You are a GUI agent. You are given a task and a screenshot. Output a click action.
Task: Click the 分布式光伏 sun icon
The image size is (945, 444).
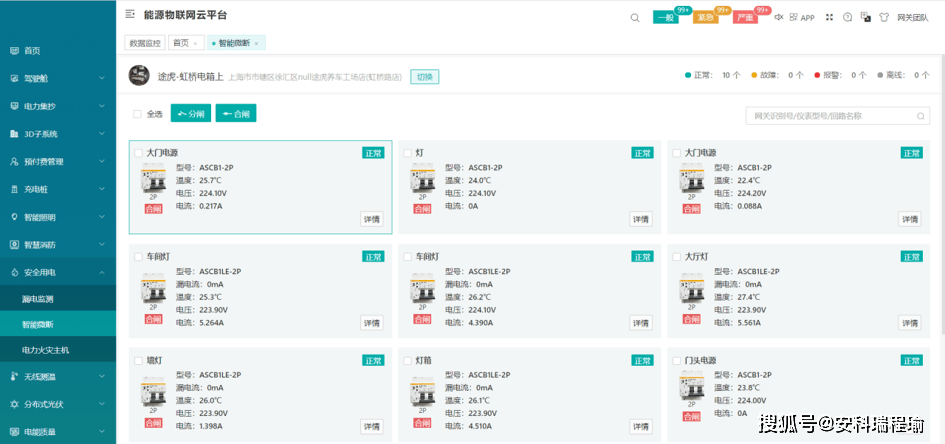[14, 404]
